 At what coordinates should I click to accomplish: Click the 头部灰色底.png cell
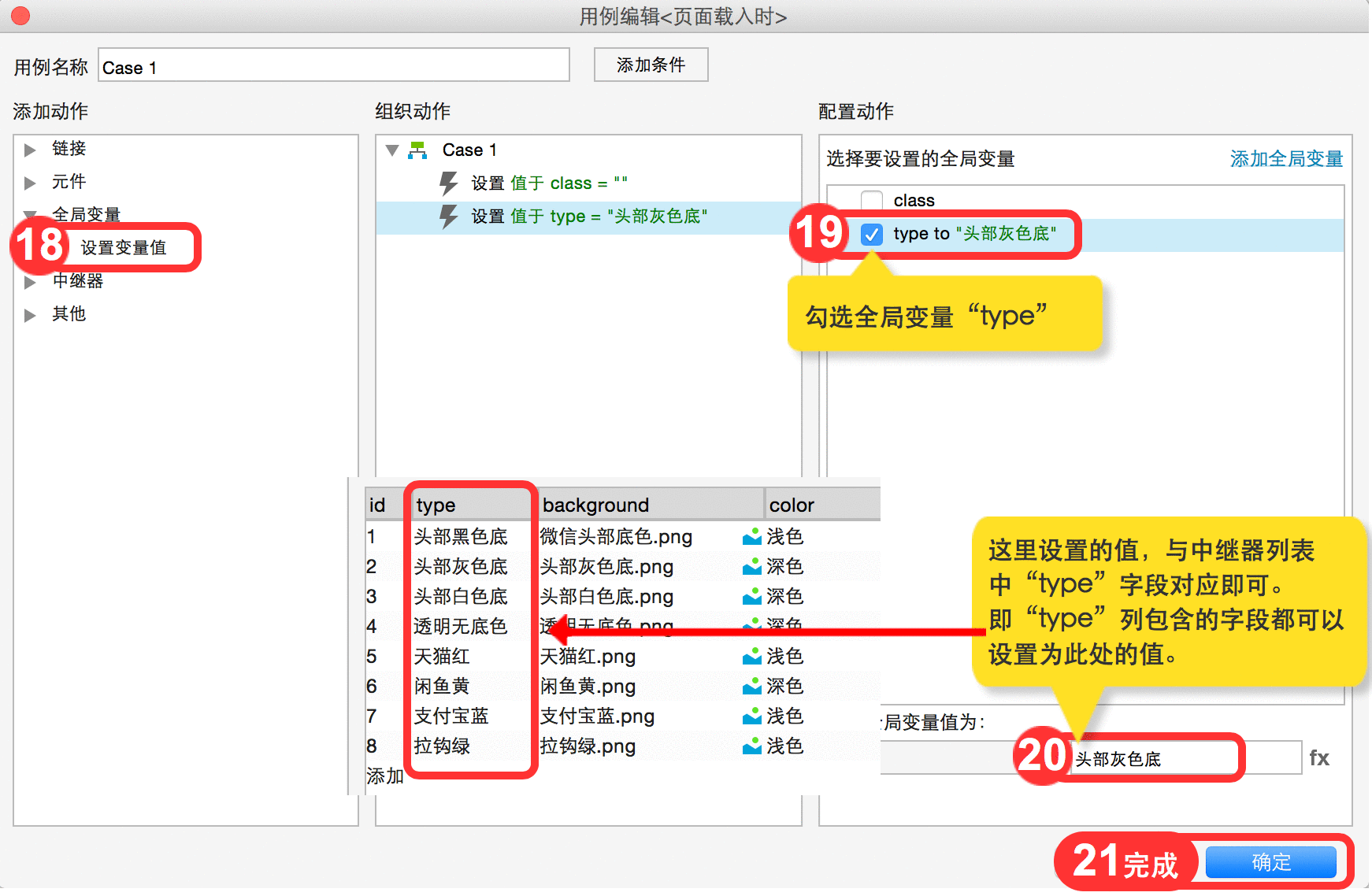(x=606, y=567)
